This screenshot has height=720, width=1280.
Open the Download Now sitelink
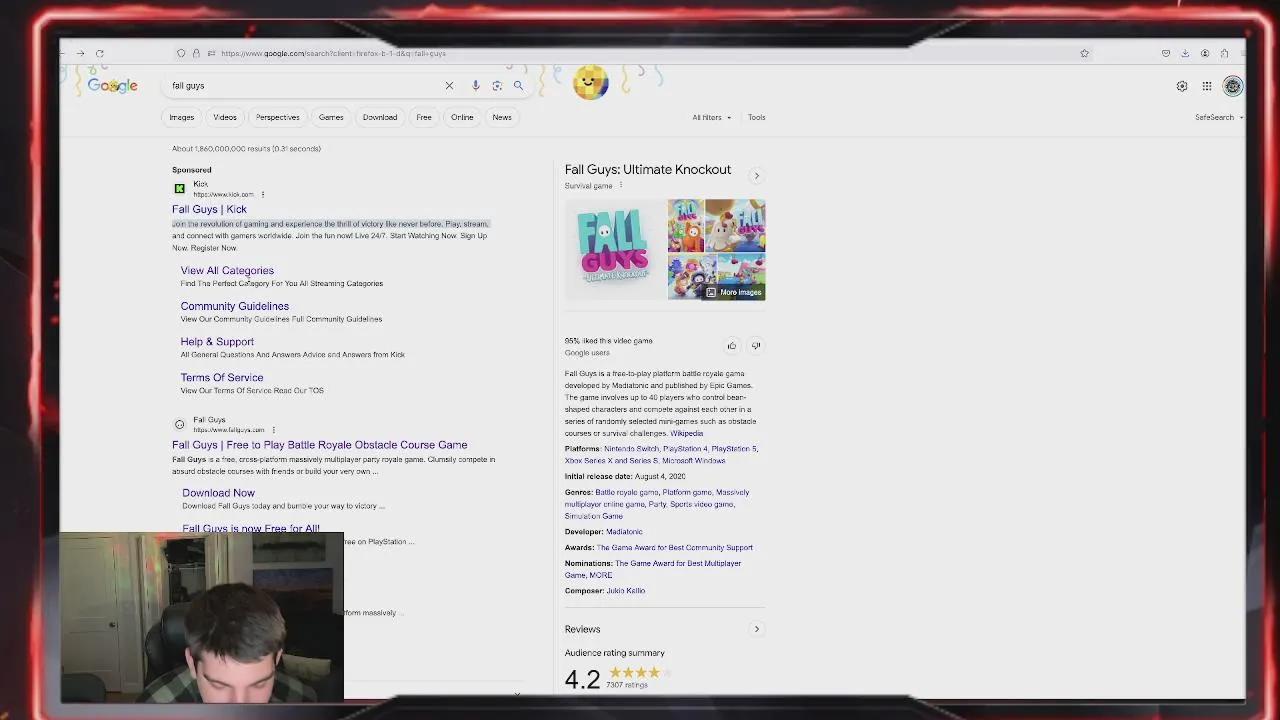tap(219, 493)
